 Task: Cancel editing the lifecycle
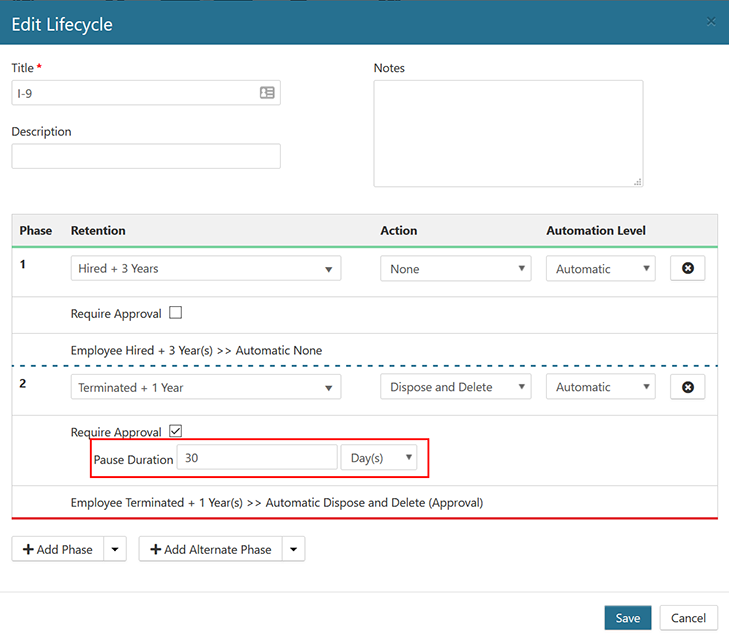coord(688,618)
